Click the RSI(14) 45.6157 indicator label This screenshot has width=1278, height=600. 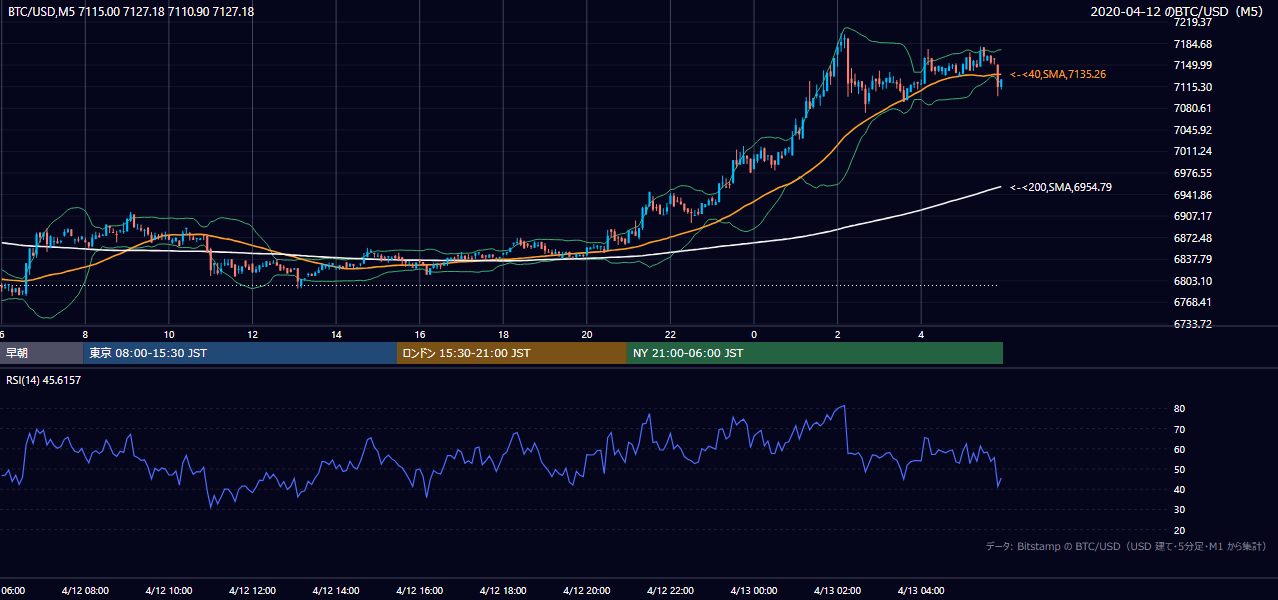tap(44, 379)
